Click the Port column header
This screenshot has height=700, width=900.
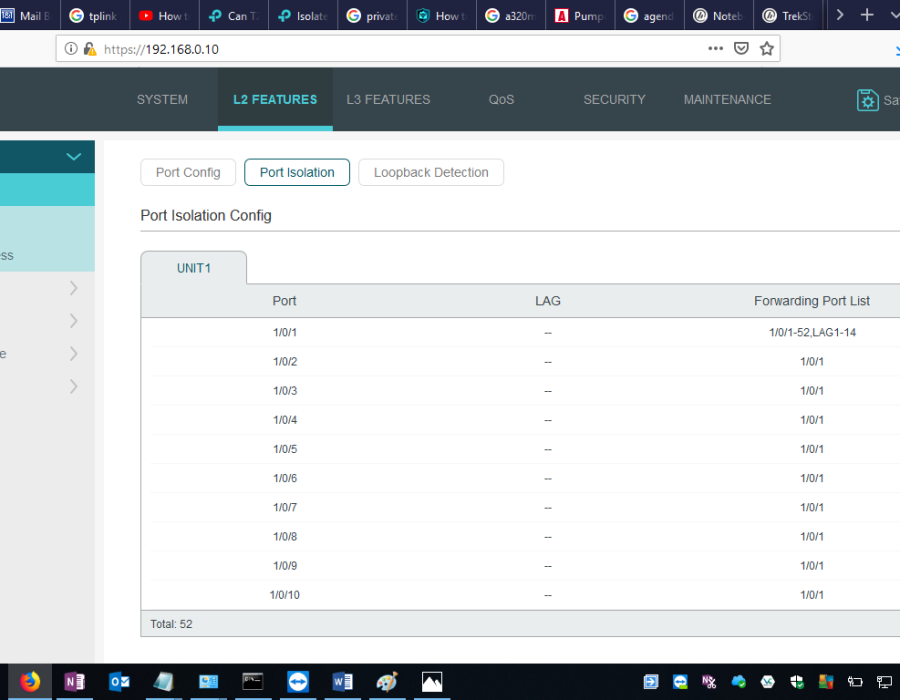click(284, 301)
